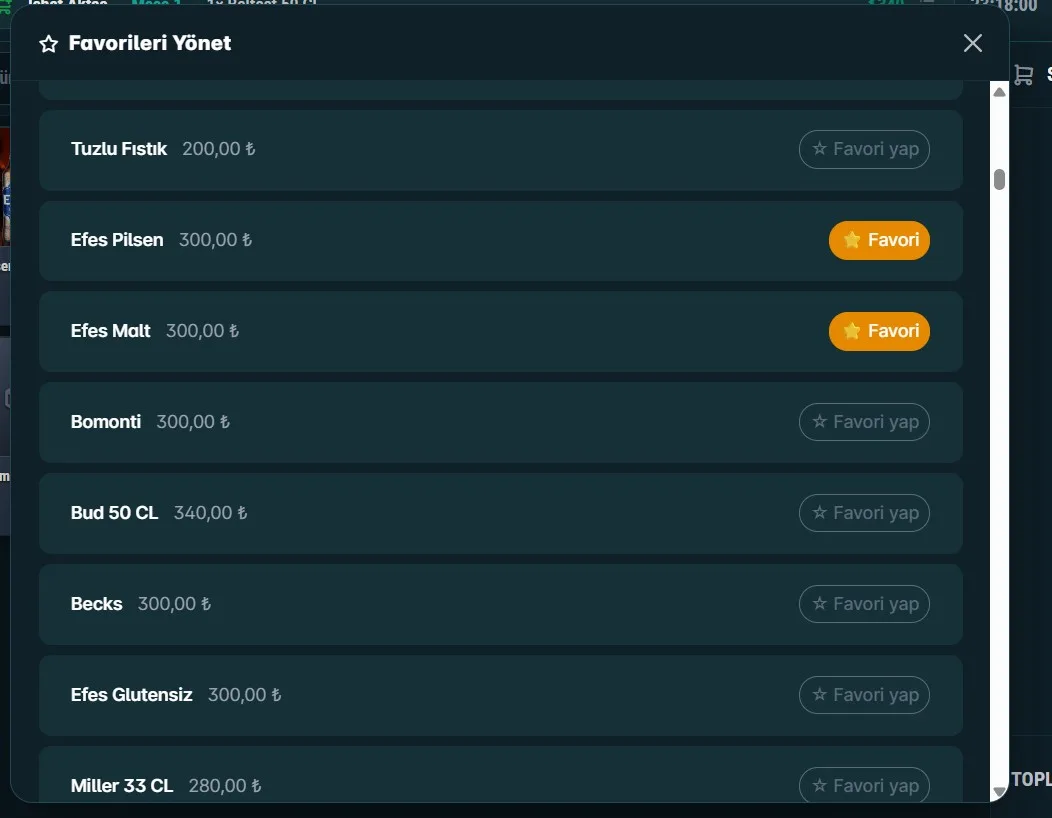Select the Efes Glutensiz item name

132,695
